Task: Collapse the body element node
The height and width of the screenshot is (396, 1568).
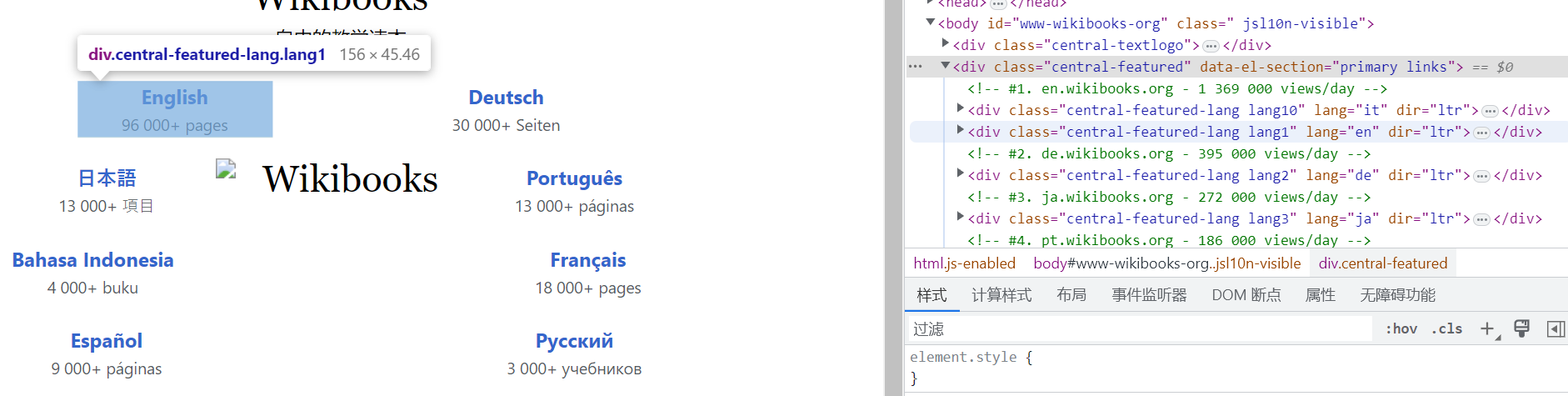Action: click(931, 23)
